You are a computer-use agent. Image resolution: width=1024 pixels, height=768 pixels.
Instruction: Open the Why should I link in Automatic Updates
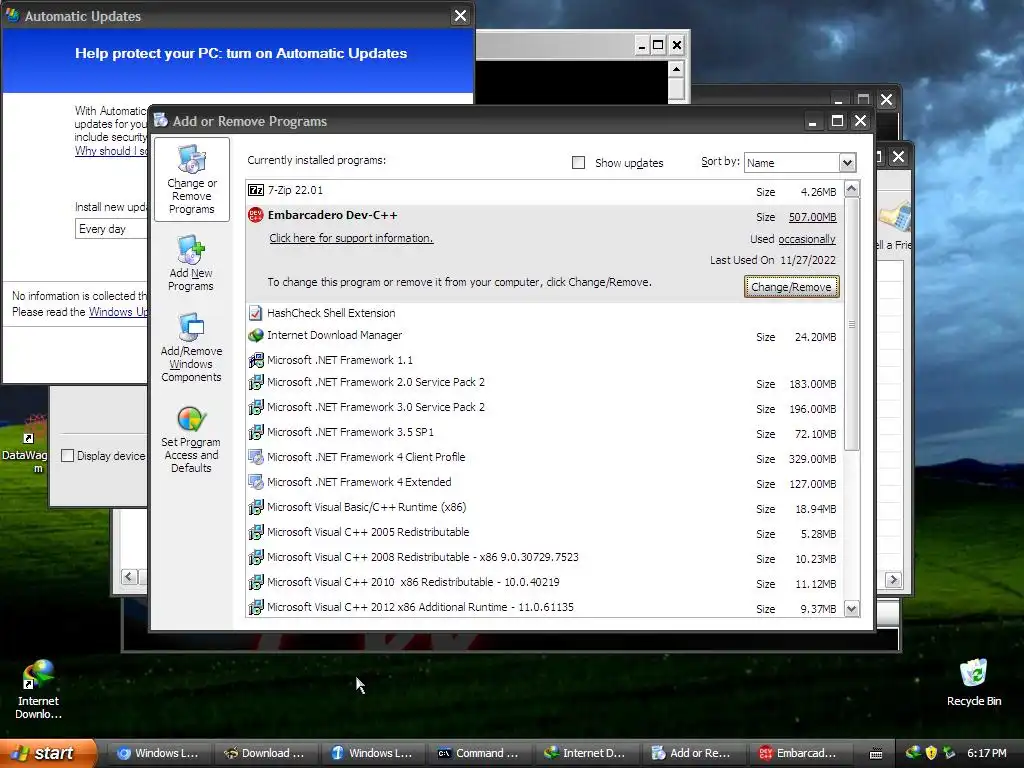(x=110, y=151)
